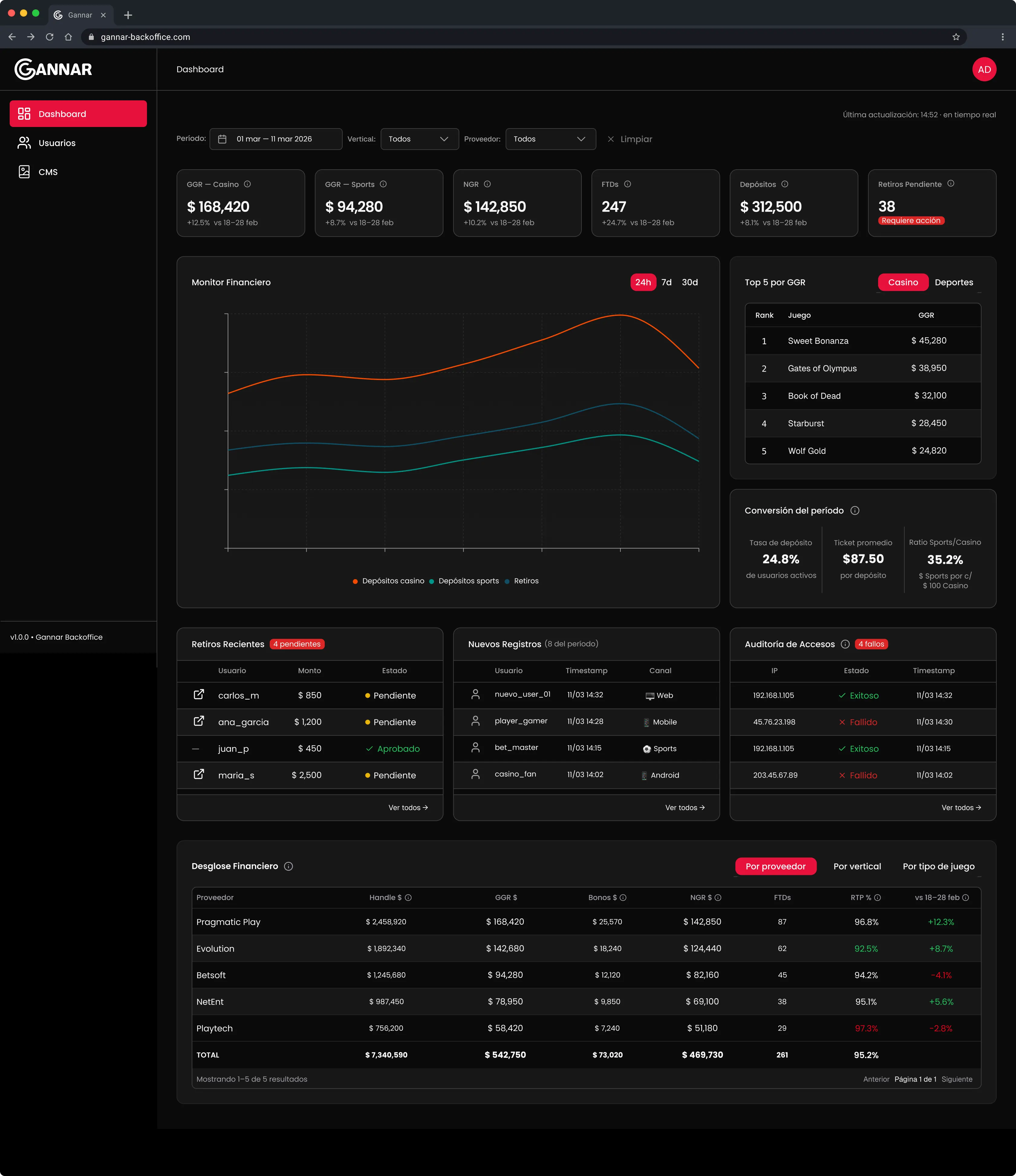The image size is (1016, 1176).
Task: Select the Gannar browser tab
Action: click(80, 15)
